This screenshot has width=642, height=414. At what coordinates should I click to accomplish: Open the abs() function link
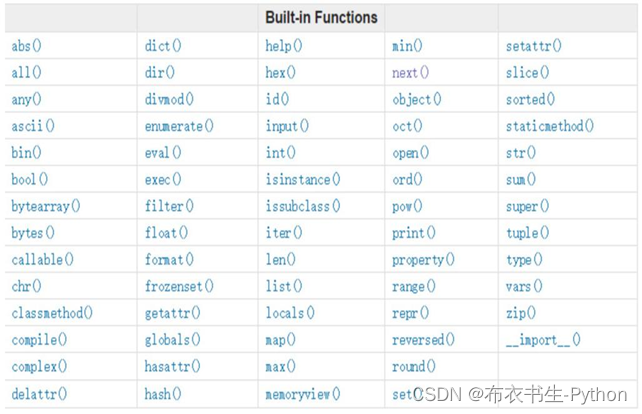point(26,46)
